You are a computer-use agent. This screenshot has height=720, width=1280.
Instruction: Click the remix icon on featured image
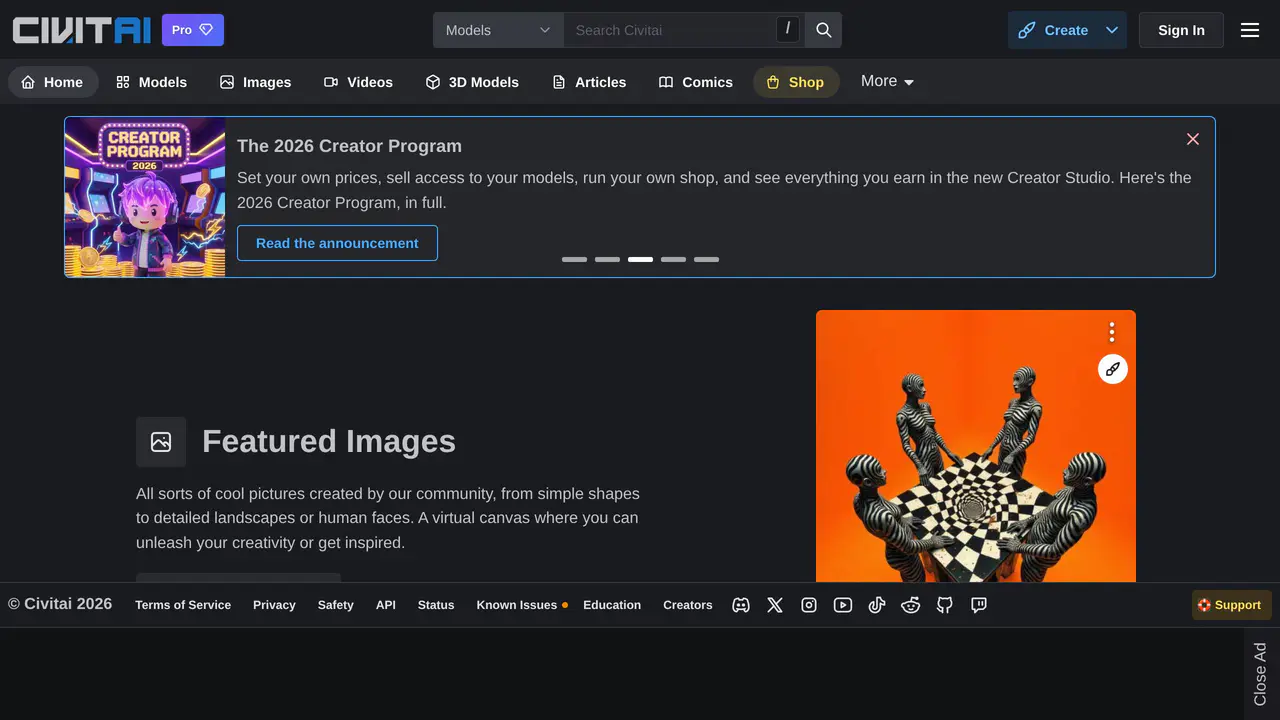click(x=1113, y=369)
